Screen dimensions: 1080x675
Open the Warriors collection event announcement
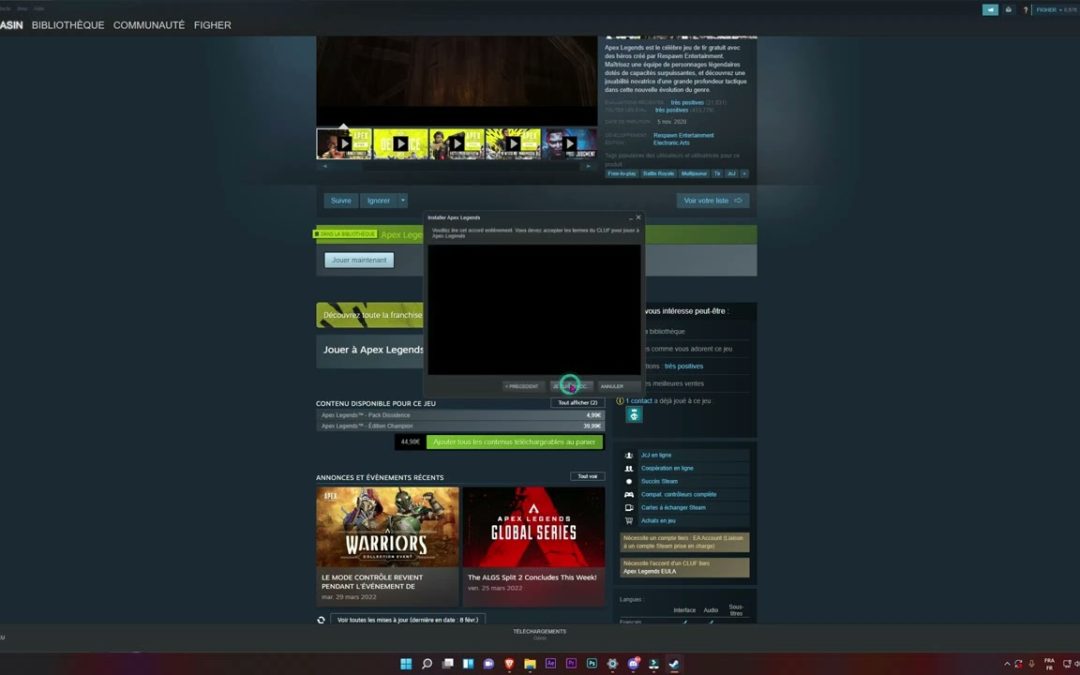click(x=387, y=546)
